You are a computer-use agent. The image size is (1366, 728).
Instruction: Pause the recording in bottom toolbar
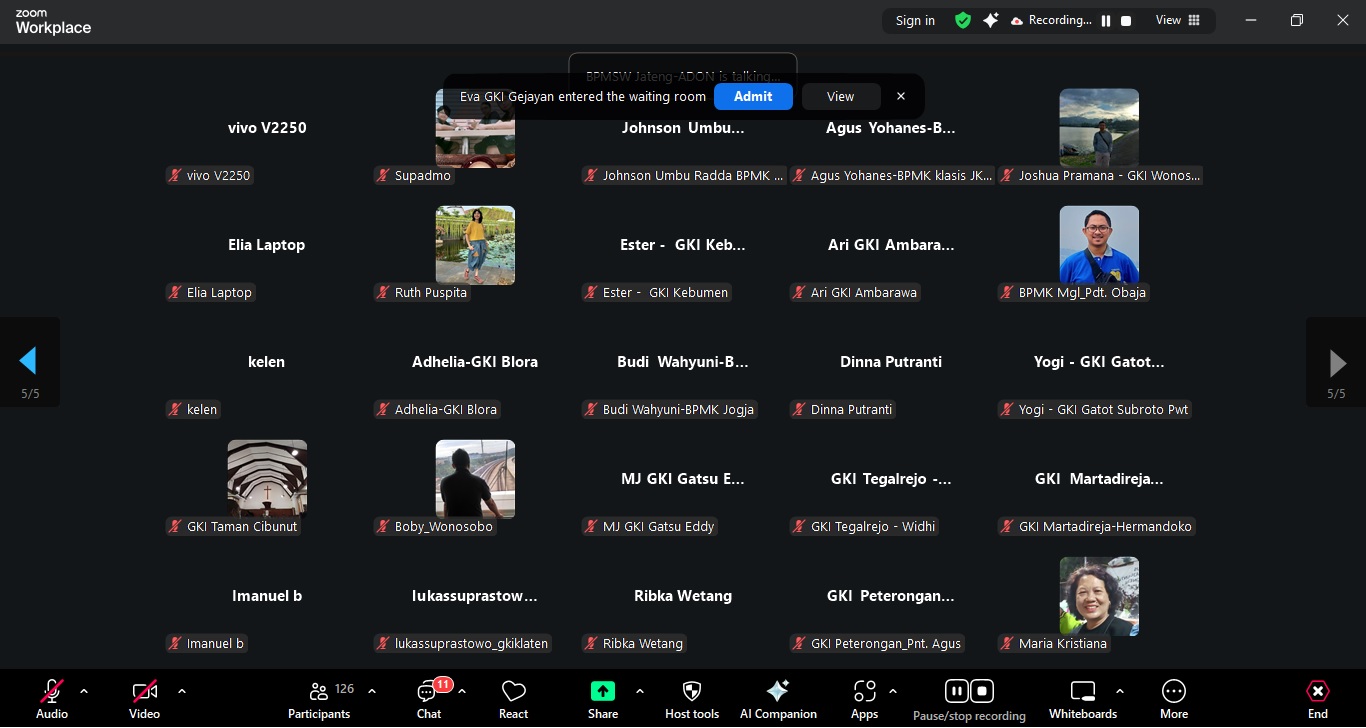tap(956, 691)
